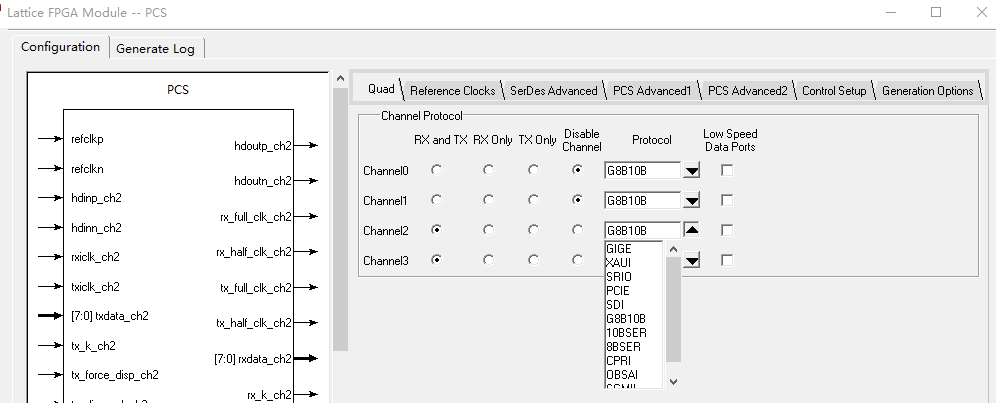Switch to PCS Advanced2 tab
Screen dimensions: 996x403
pyautogui.click(x=748, y=91)
